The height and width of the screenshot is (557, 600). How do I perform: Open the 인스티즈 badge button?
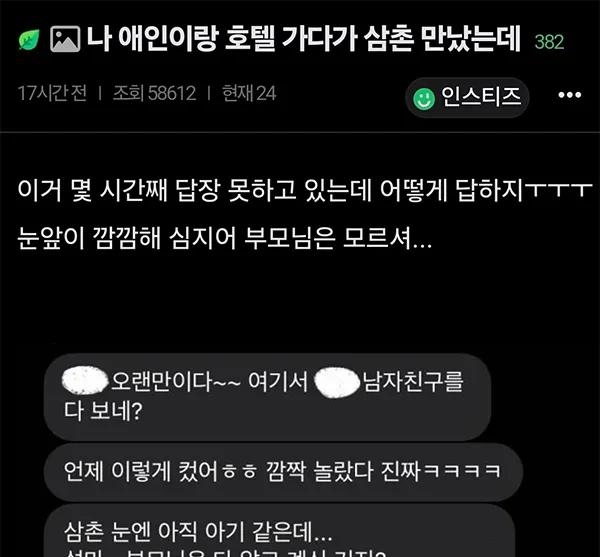click(467, 97)
